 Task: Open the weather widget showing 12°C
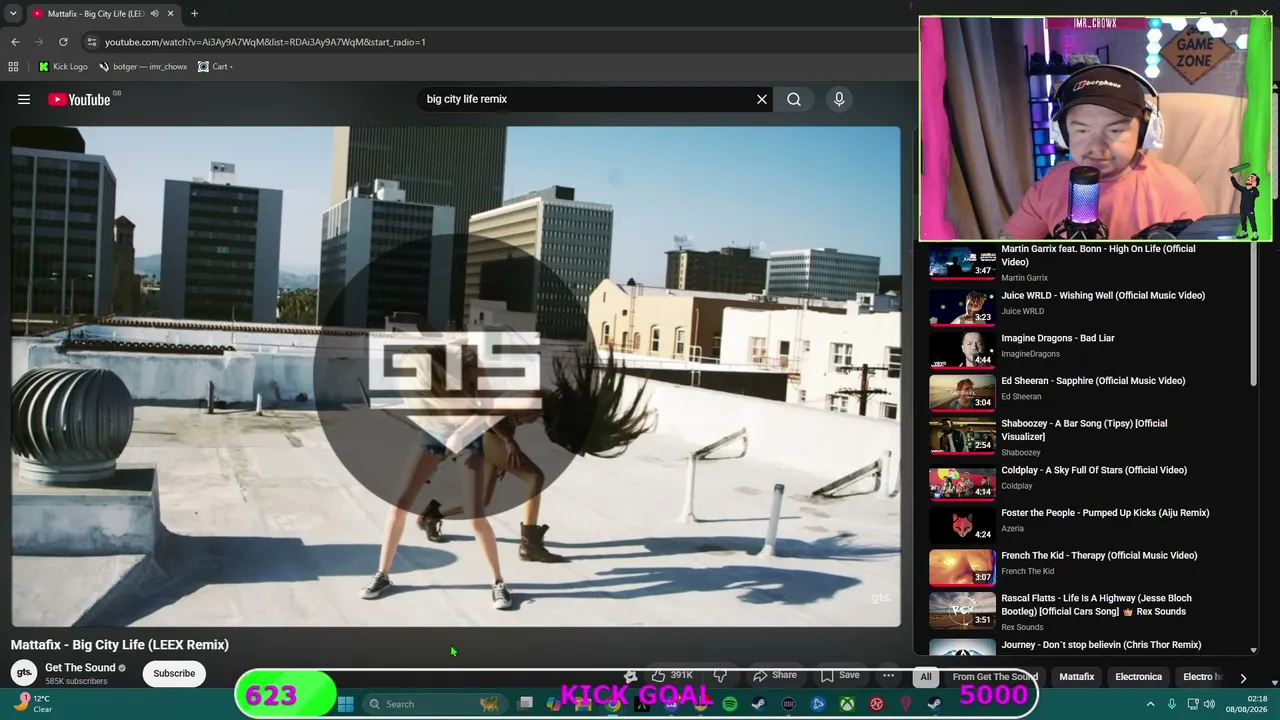(x=32, y=704)
